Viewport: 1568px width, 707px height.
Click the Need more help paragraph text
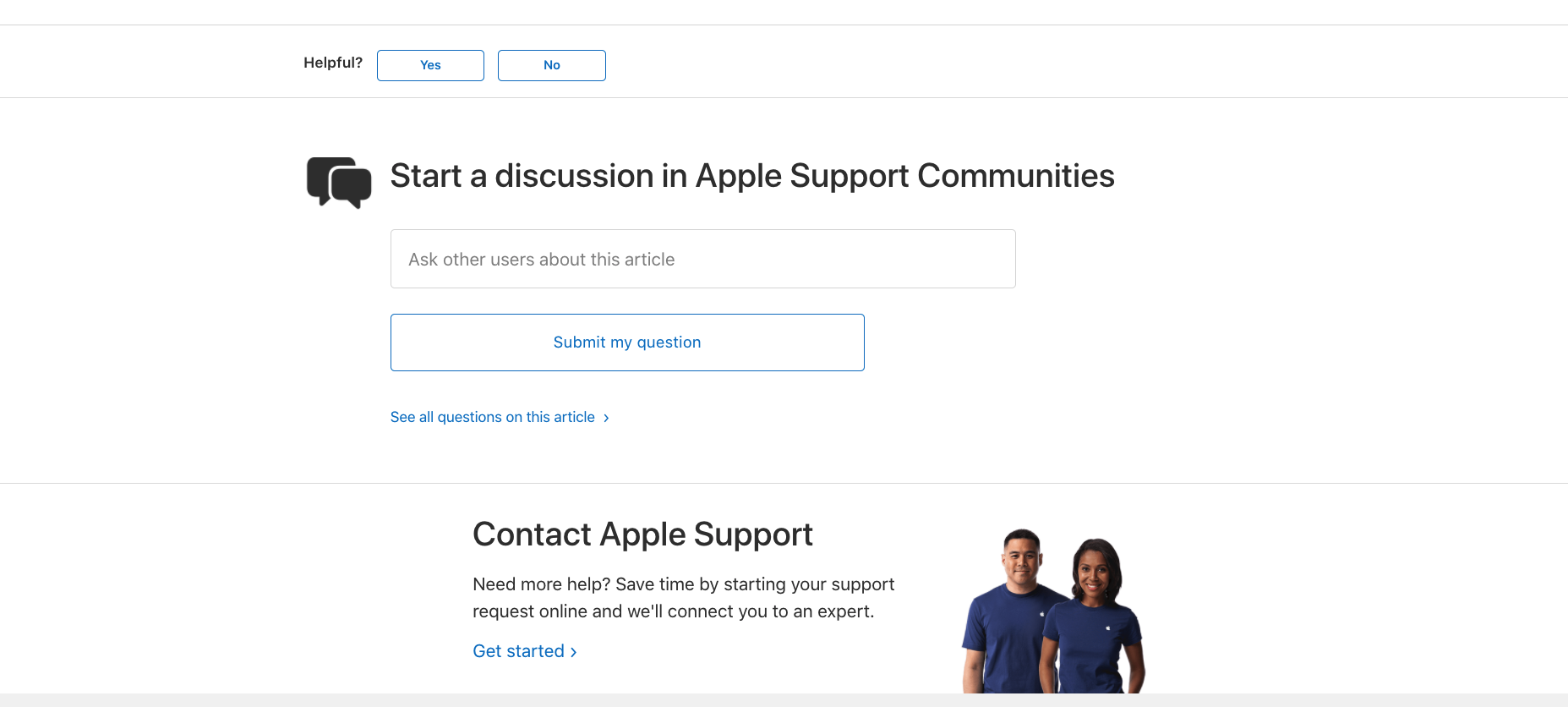click(683, 598)
